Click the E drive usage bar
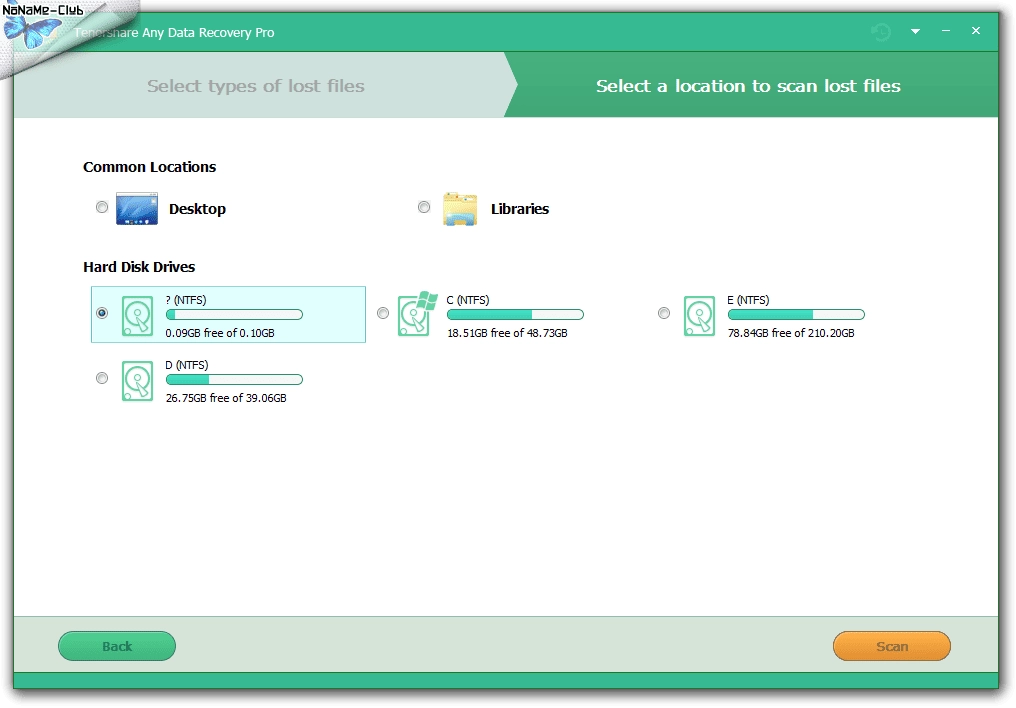1016x708 pixels. tap(796, 315)
